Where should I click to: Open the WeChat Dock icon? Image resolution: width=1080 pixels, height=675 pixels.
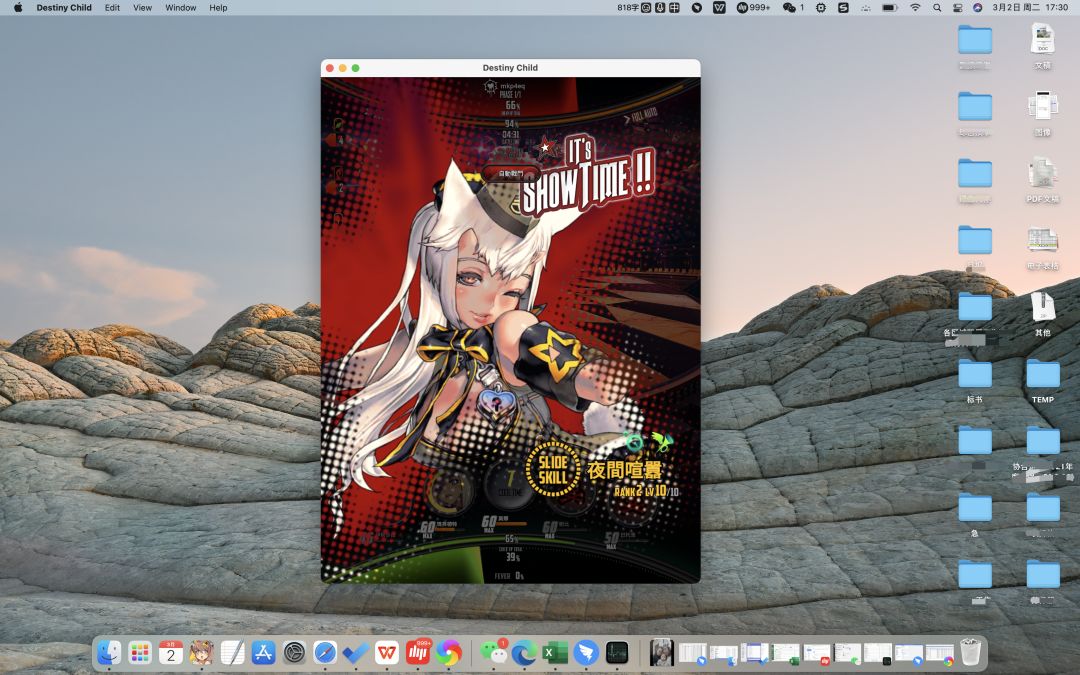coord(492,652)
